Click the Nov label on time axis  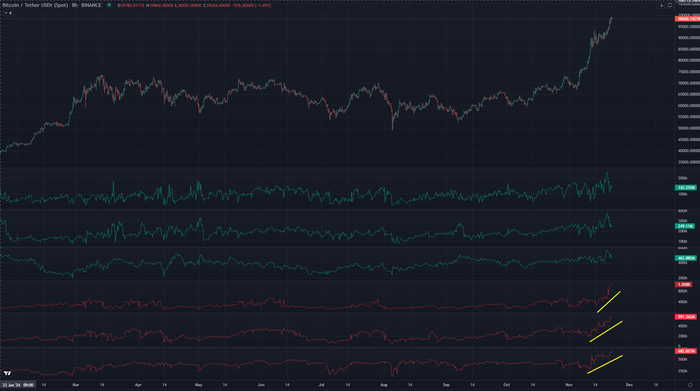pyautogui.click(x=569, y=385)
